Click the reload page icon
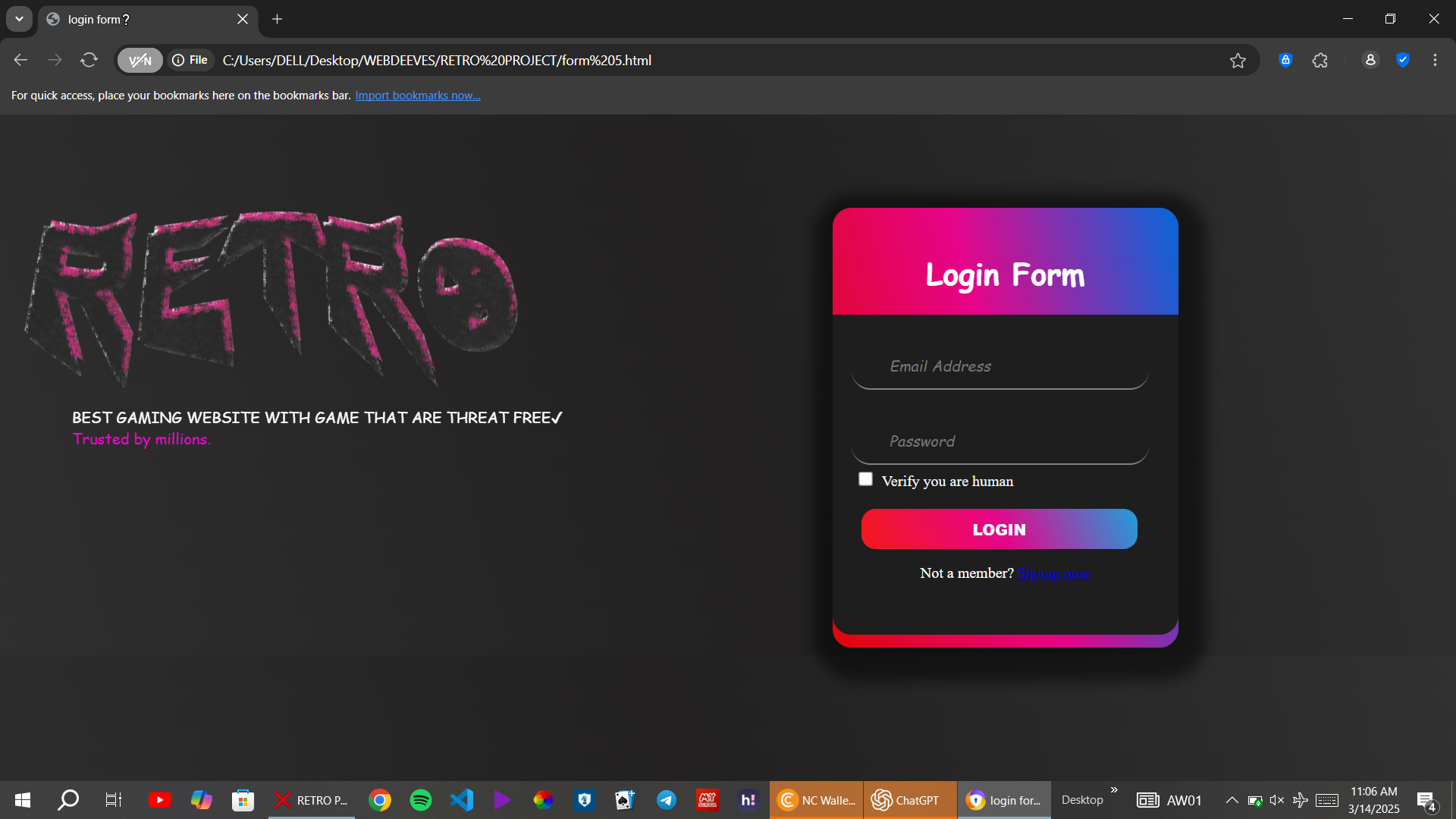1456x819 pixels. [x=89, y=61]
